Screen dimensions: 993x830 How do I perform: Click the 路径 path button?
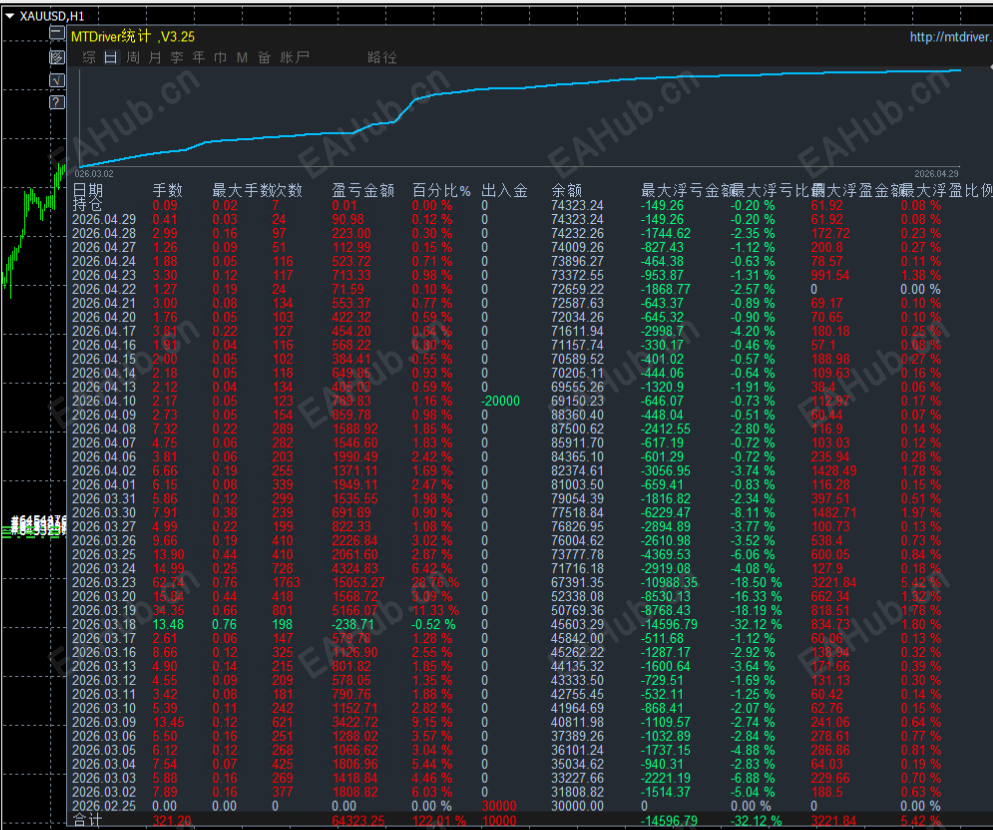[x=382, y=58]
